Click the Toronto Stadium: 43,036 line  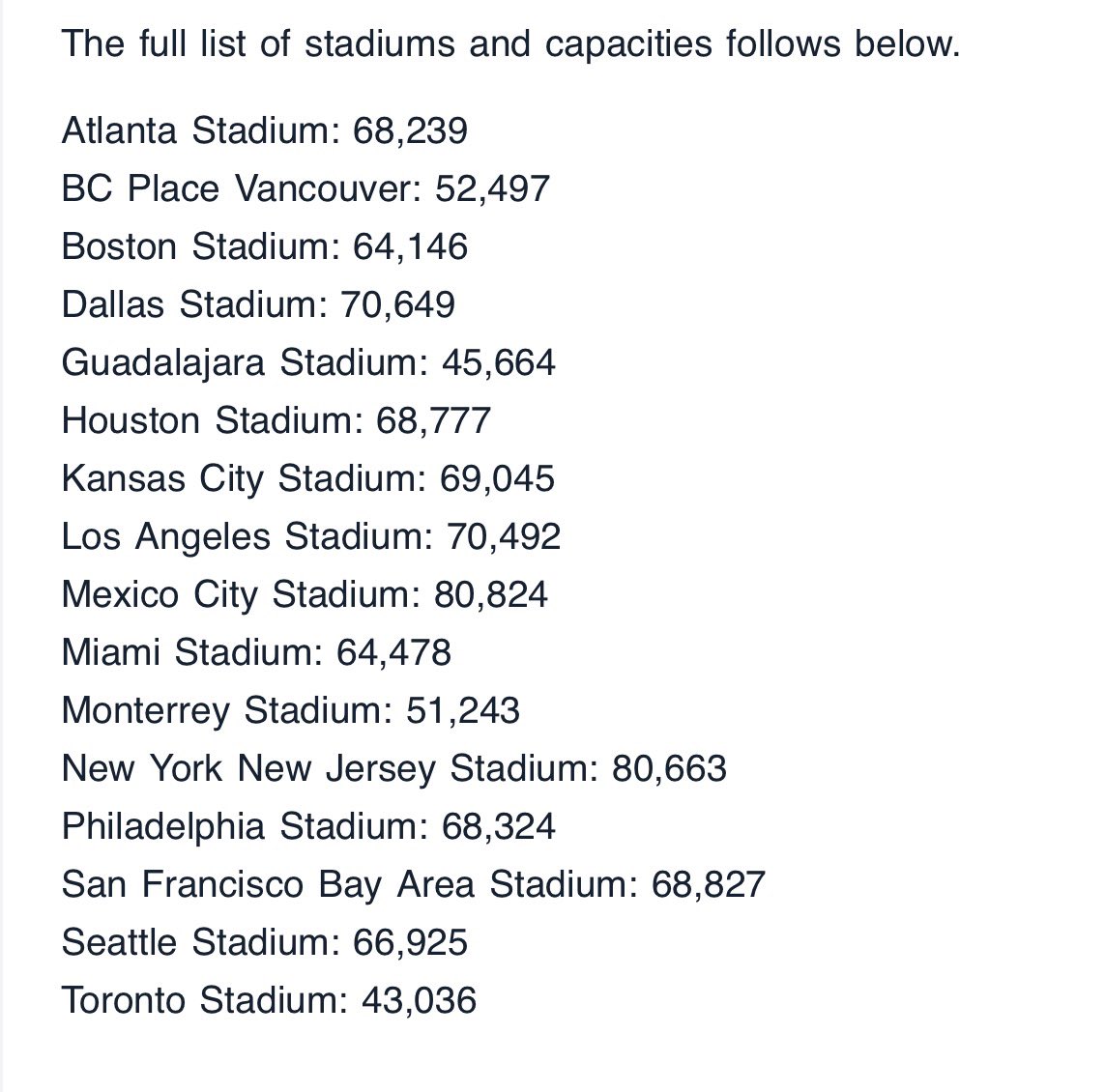click(x=269, y=999)
